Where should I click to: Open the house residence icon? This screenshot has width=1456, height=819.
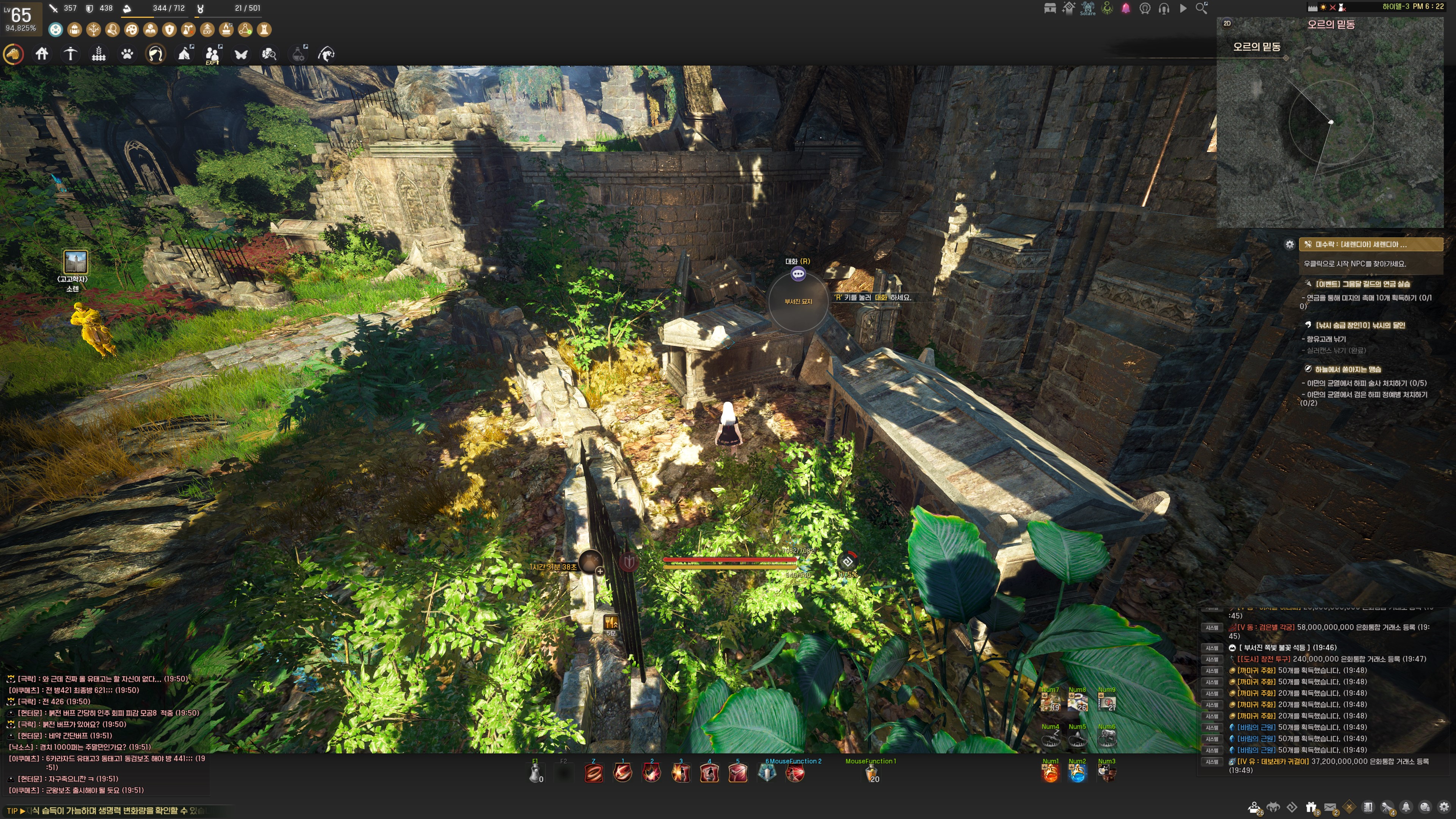(42, 54)
